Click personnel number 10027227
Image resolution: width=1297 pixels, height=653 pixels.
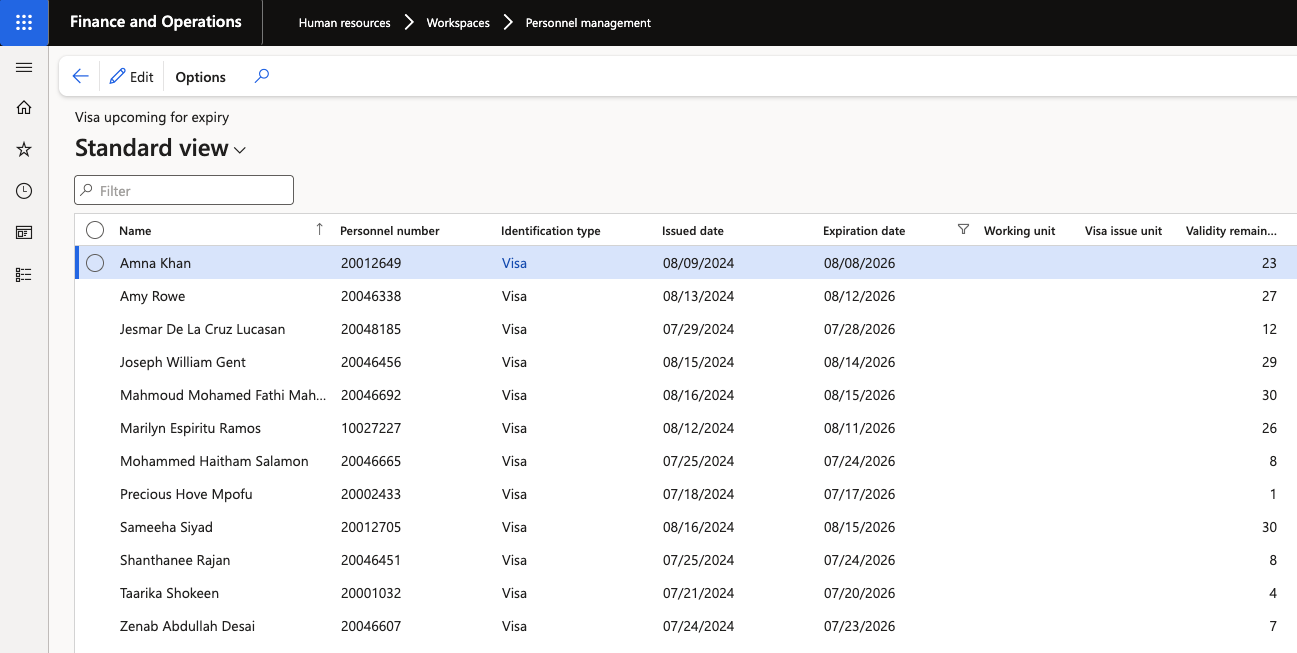pos(371,428)
